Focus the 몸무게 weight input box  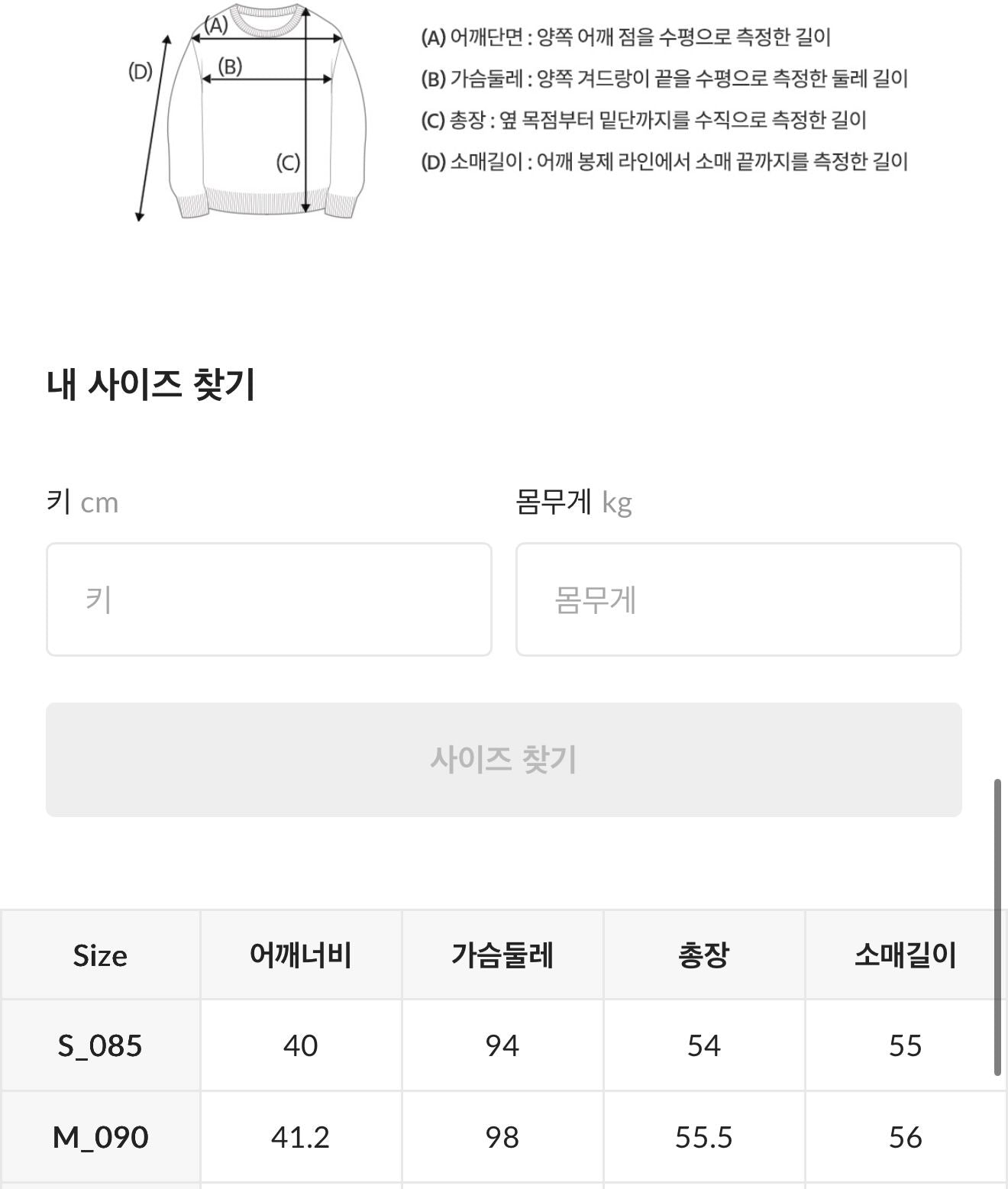click(738, 599)
